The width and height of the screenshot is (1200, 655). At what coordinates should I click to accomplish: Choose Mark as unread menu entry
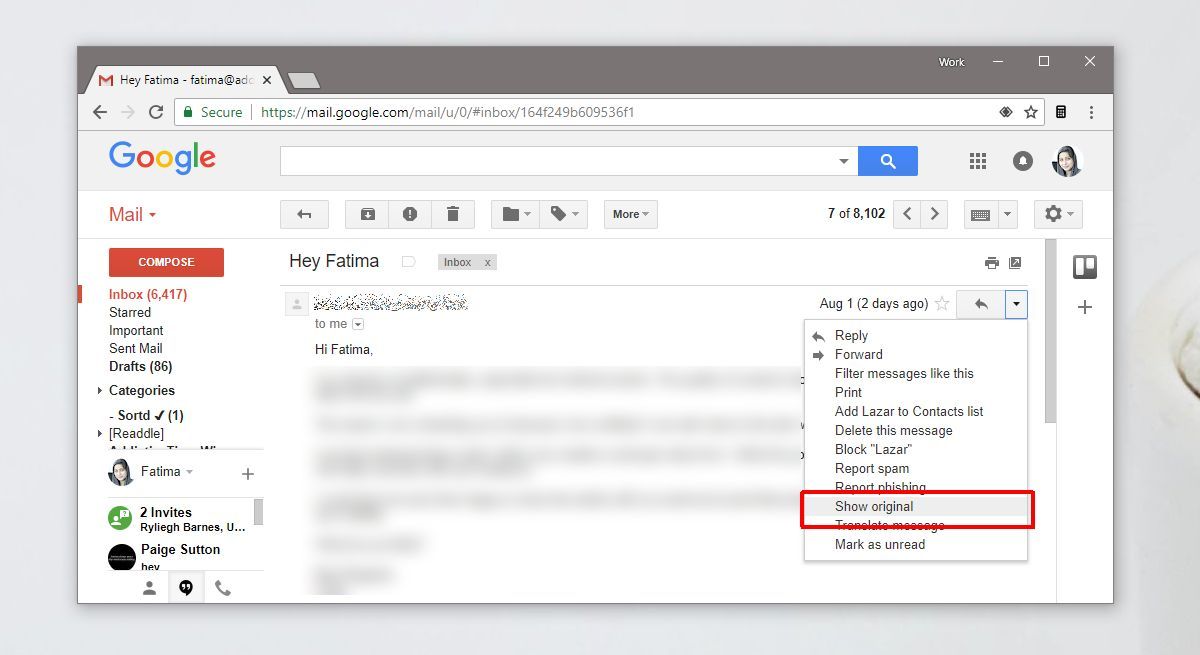coord(879,545)
